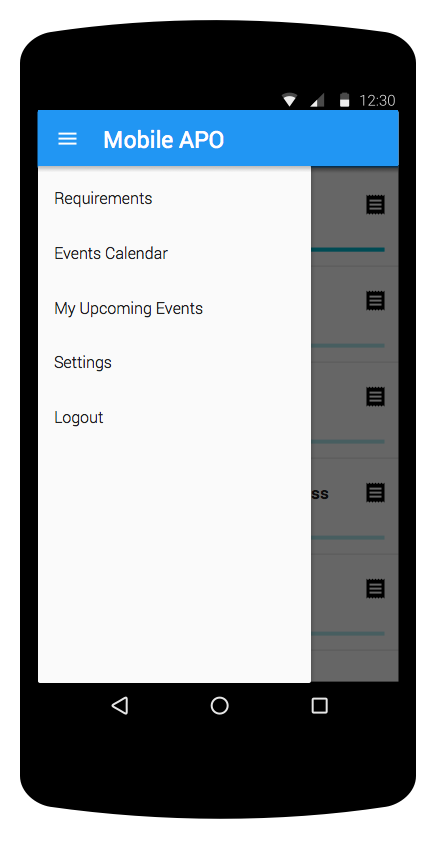Tap the first list icon at top
The width and height of the screenshot is (436, 843).
tap(375, 205)
